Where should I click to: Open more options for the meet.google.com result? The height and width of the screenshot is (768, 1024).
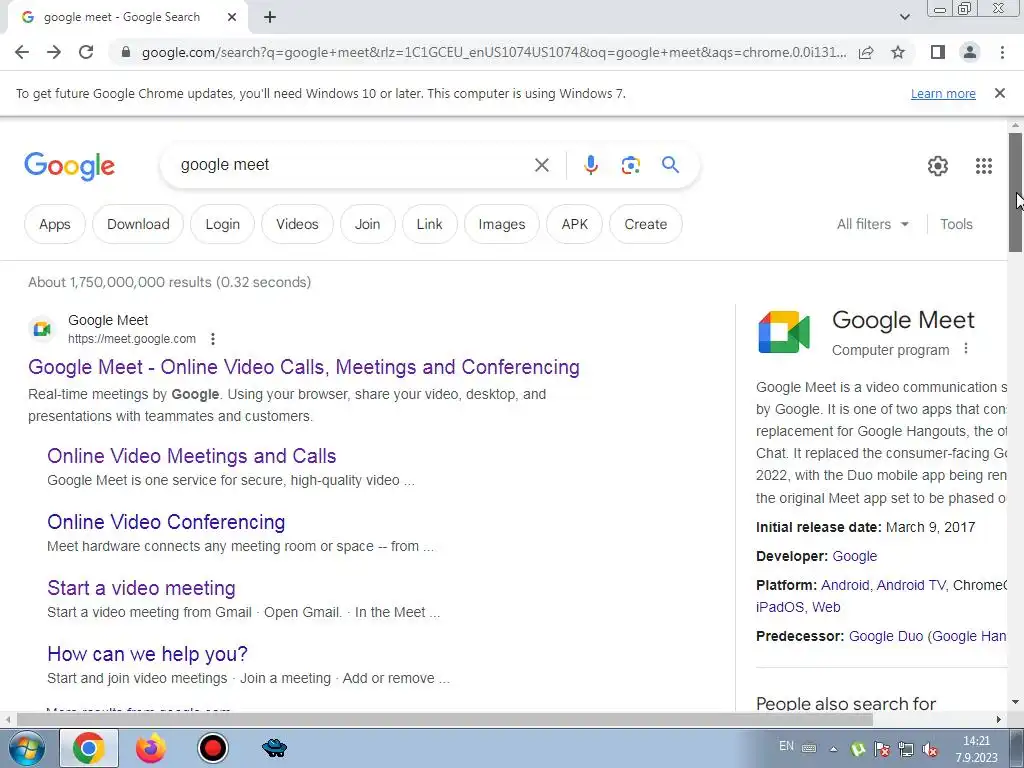pos(213,339)
